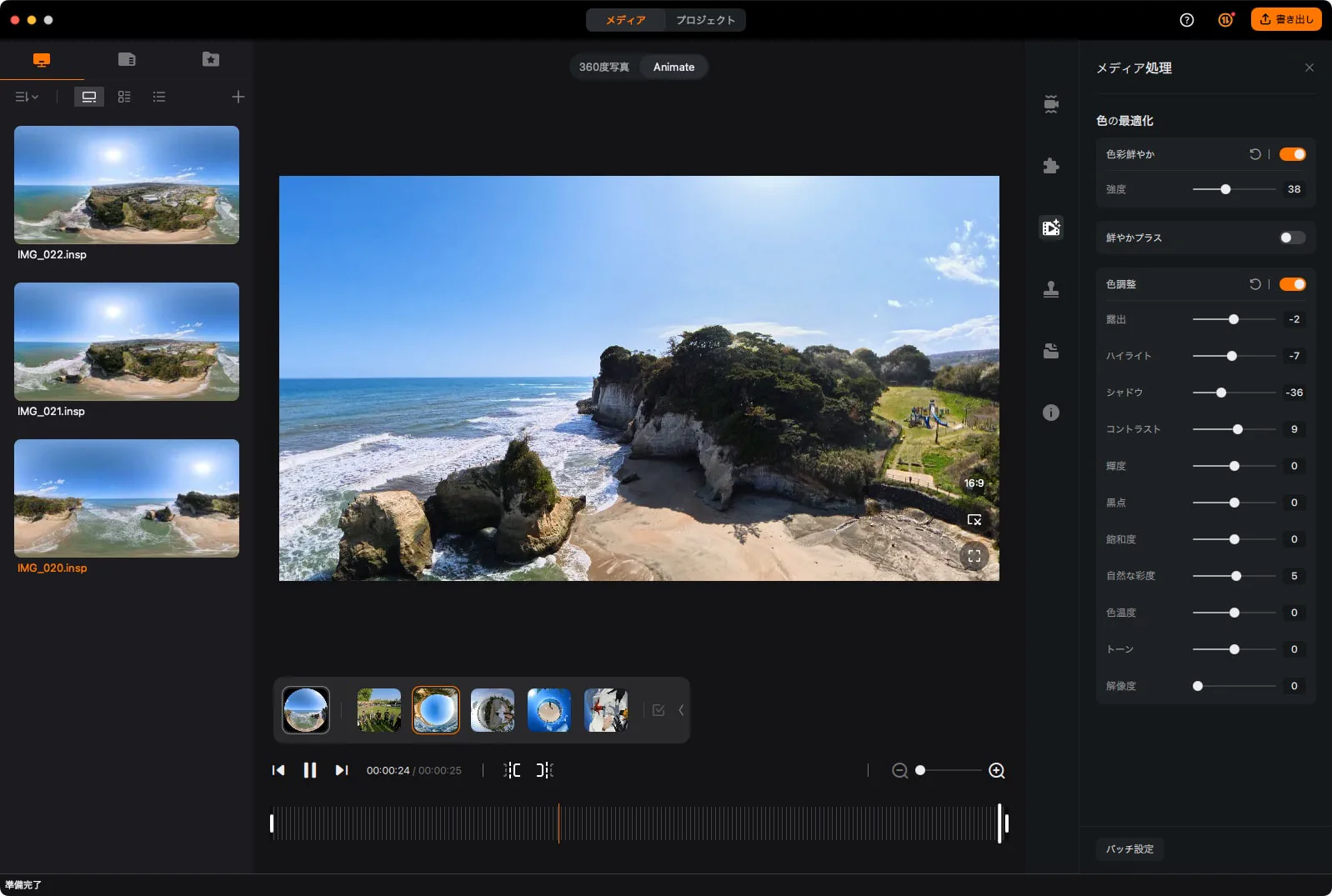Open the notifications icon beside export
The height and width of the screenshot is (896, 1332).
(1225, 20)
